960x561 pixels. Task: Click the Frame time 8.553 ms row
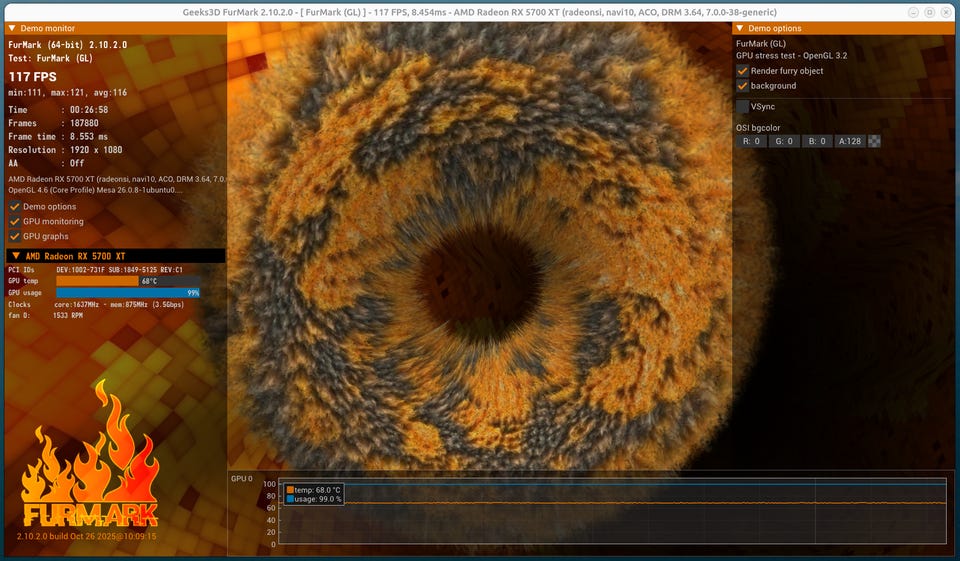click(x=58, y=137)
